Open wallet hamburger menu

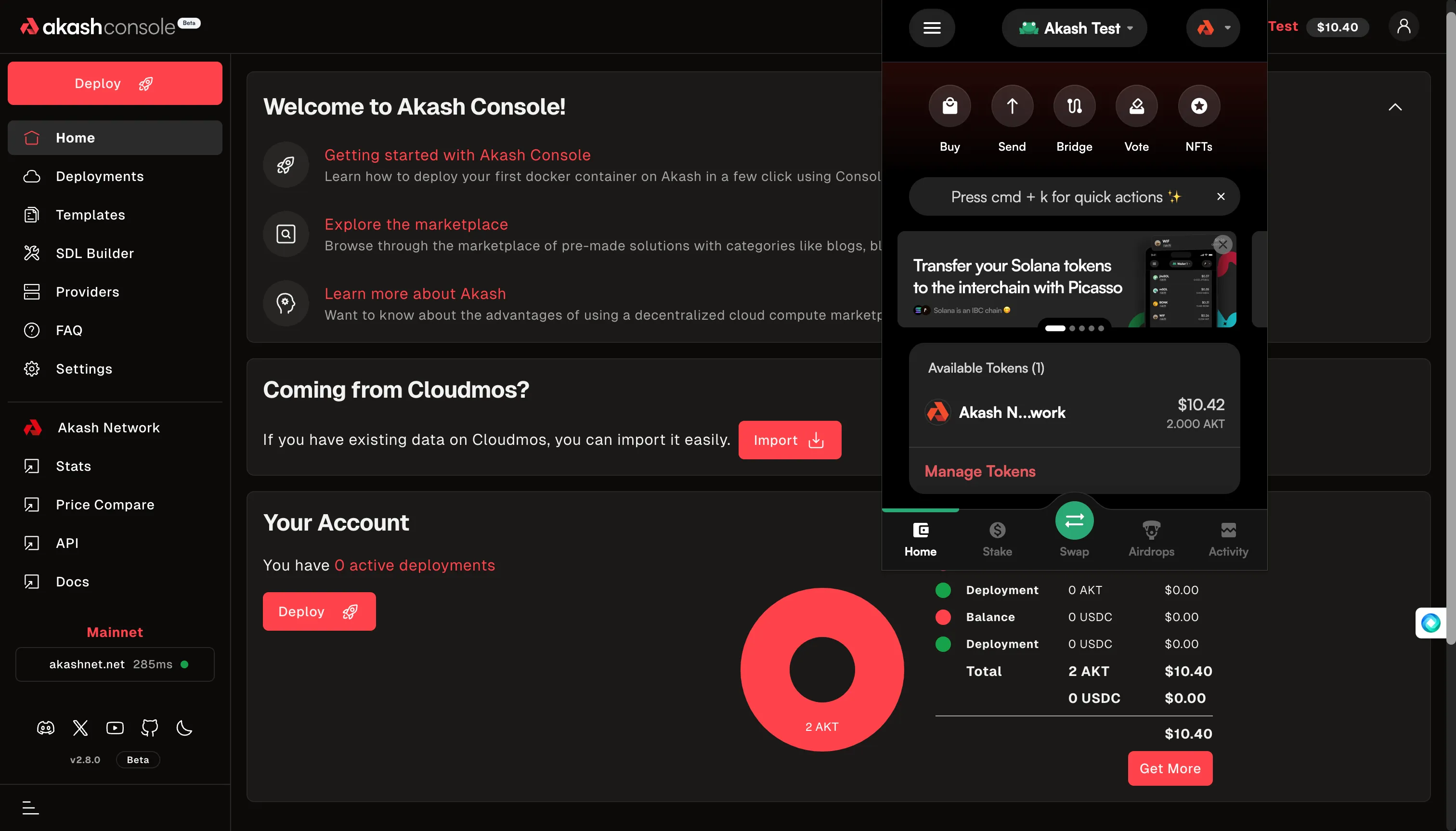click(x=932, y=28)
